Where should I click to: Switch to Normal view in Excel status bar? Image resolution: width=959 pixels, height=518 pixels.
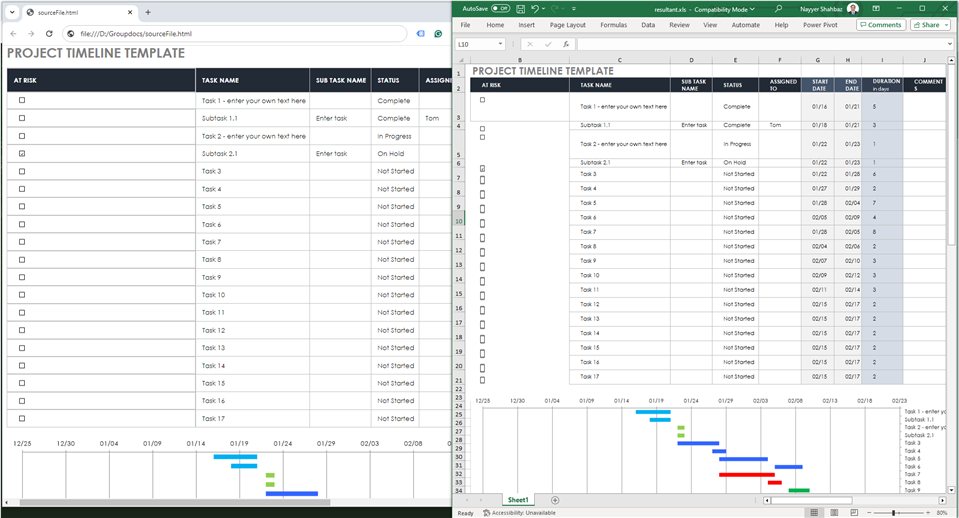(x=814, y=512)
